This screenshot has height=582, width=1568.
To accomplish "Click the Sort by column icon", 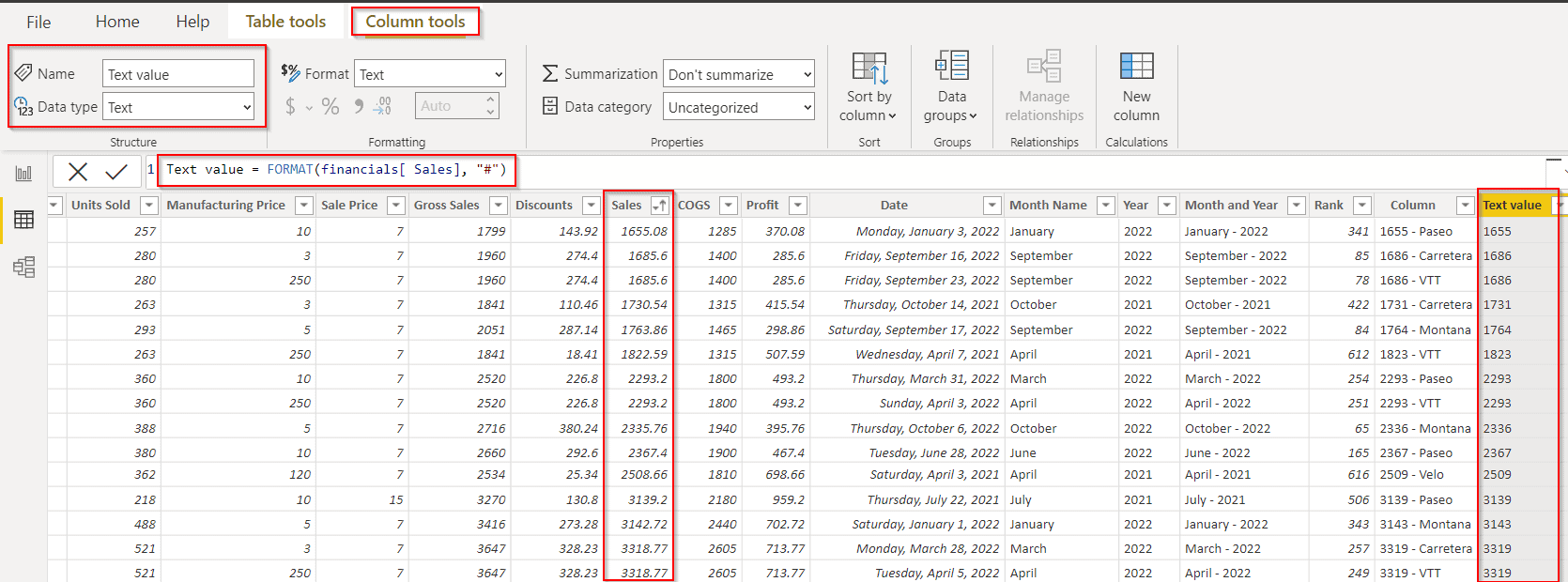I will click(x=869, y=69).
